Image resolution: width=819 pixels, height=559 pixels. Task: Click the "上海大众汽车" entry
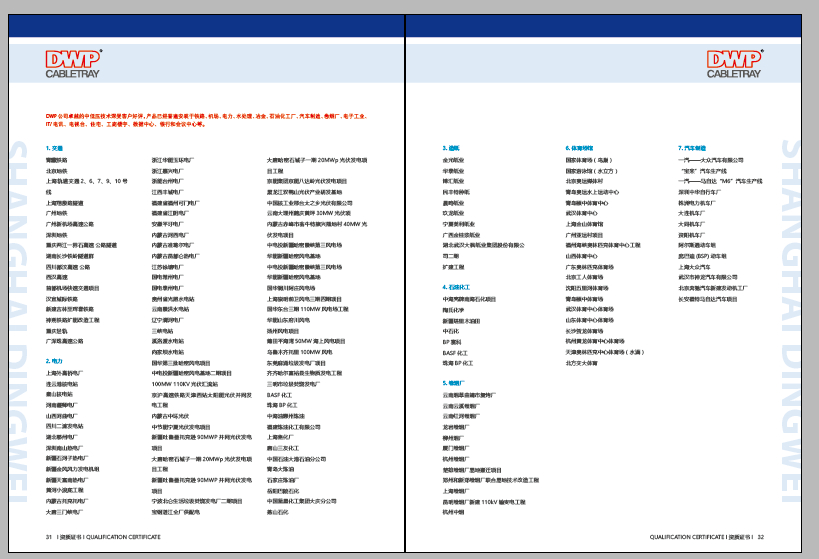[x=695, y=266]
